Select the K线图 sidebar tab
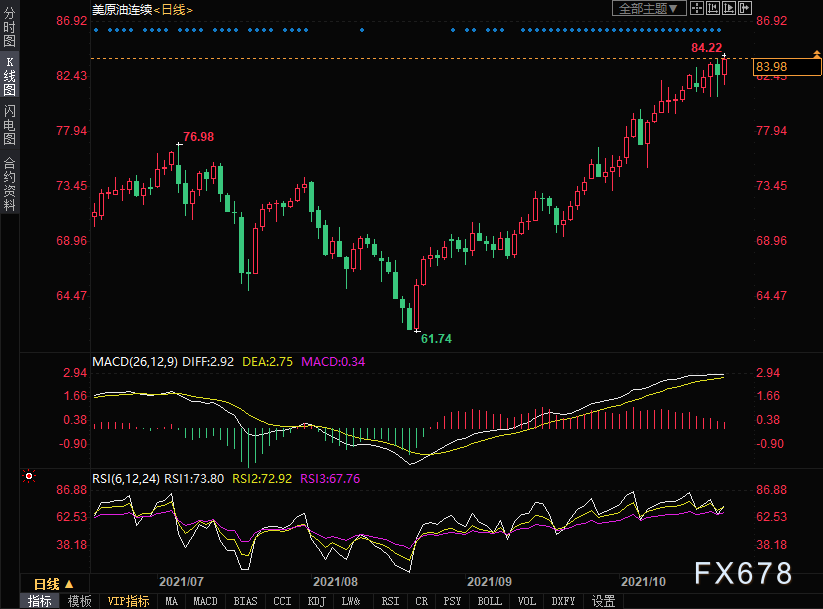Viewport: 823px width, 609px height. coord(9,77)
